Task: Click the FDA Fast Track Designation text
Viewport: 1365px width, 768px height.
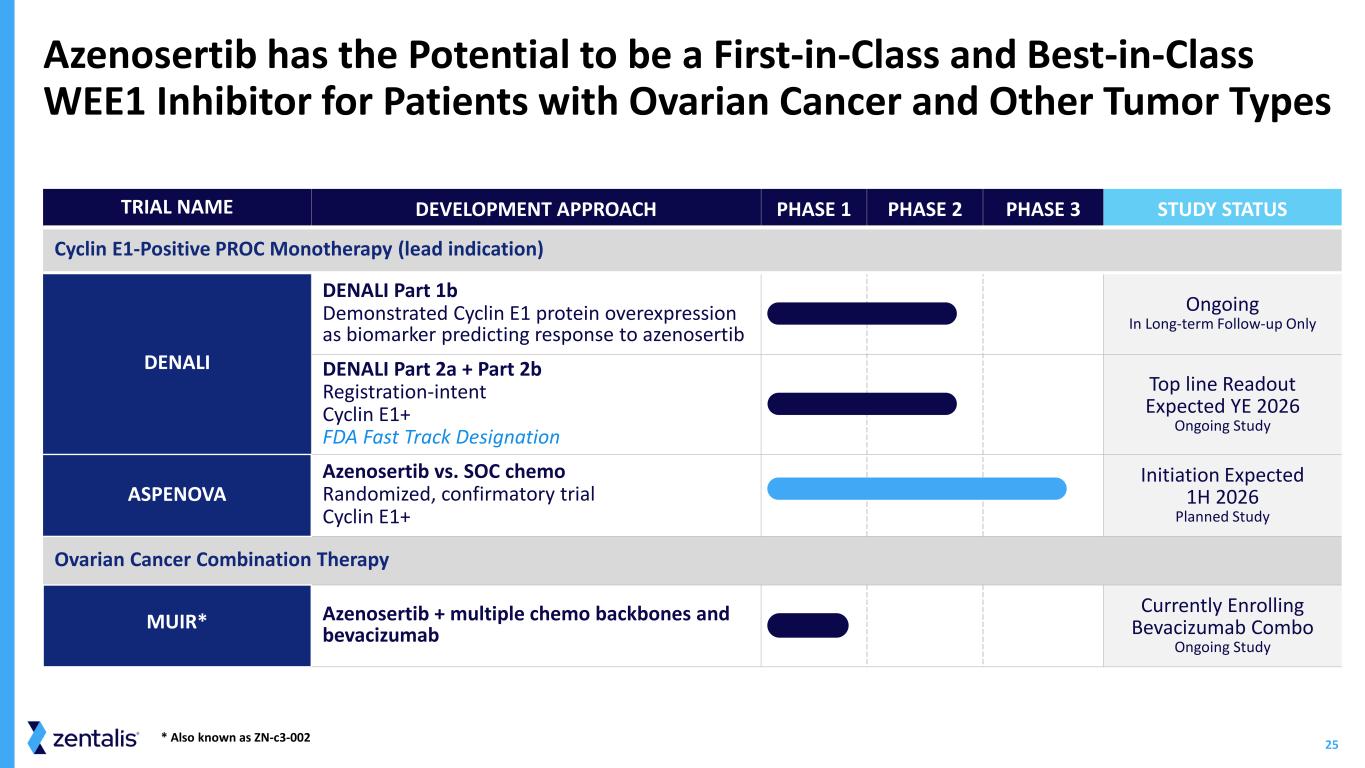Action: click(x=441, y=437)
